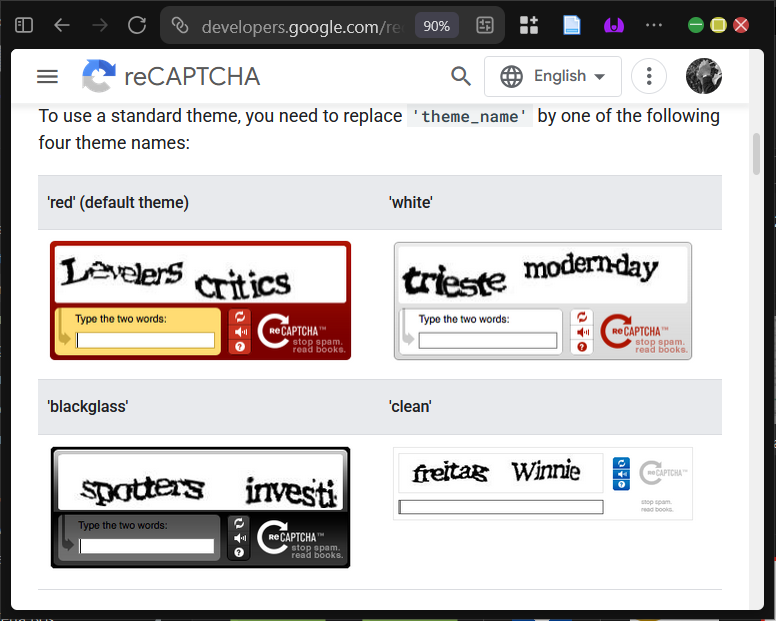This screenshot has height=621, width=776.
Task: Open the purple extension icon
Action: click(x=614, y=25)
